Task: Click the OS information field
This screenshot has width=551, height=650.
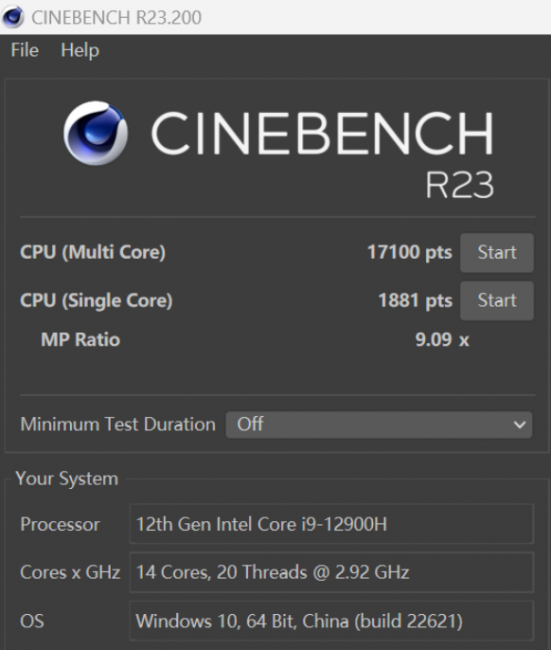Action: tap(332, 621)
